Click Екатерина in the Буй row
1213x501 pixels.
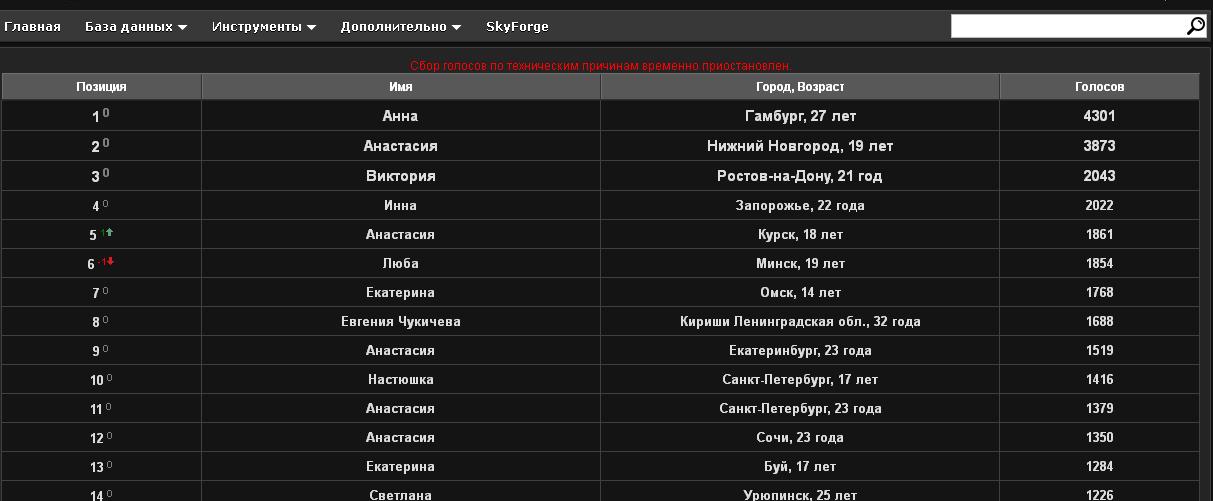(400, 466)
